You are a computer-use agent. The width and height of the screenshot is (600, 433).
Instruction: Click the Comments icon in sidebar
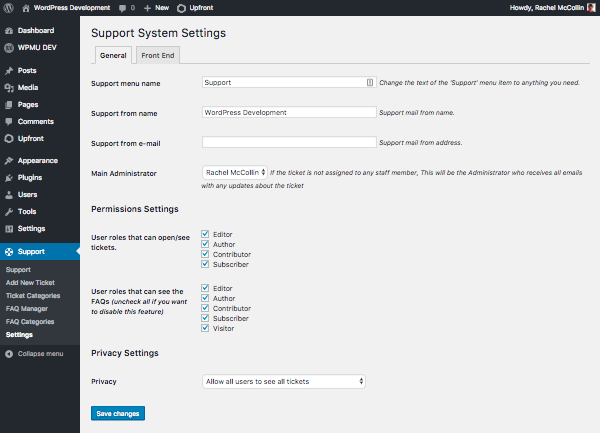9,122
